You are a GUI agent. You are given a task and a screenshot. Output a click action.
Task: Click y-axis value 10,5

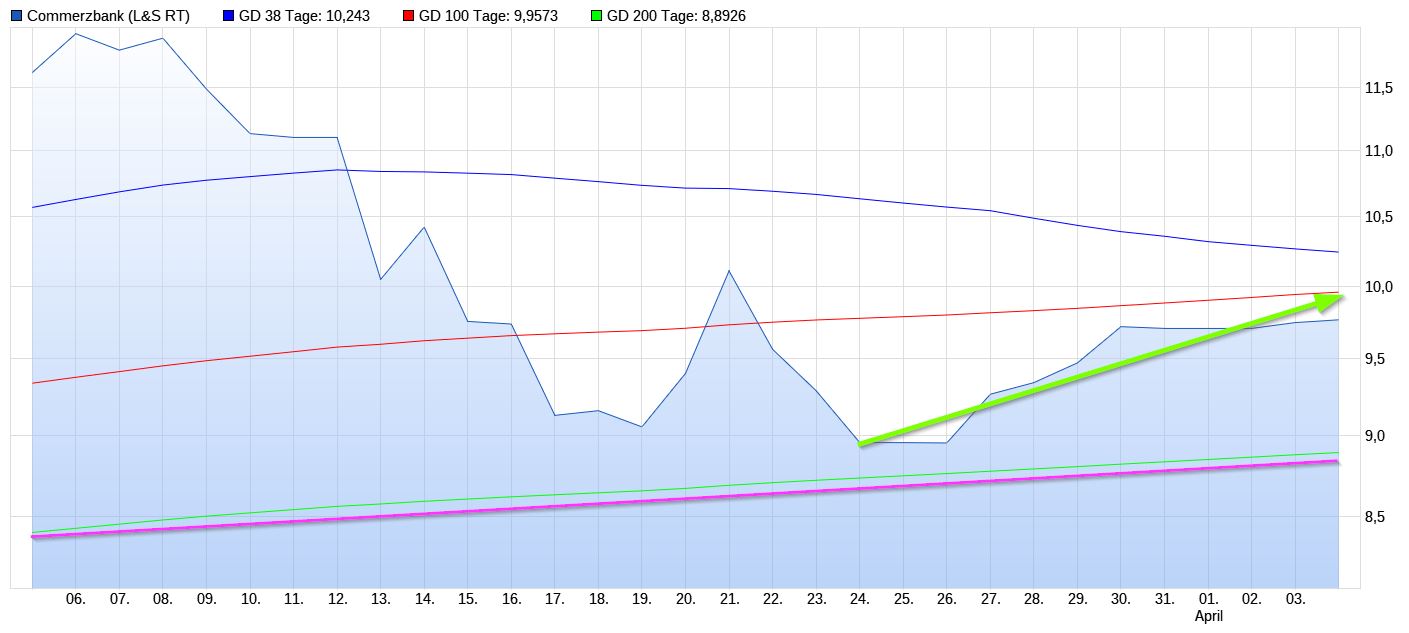coord(1379,219)
